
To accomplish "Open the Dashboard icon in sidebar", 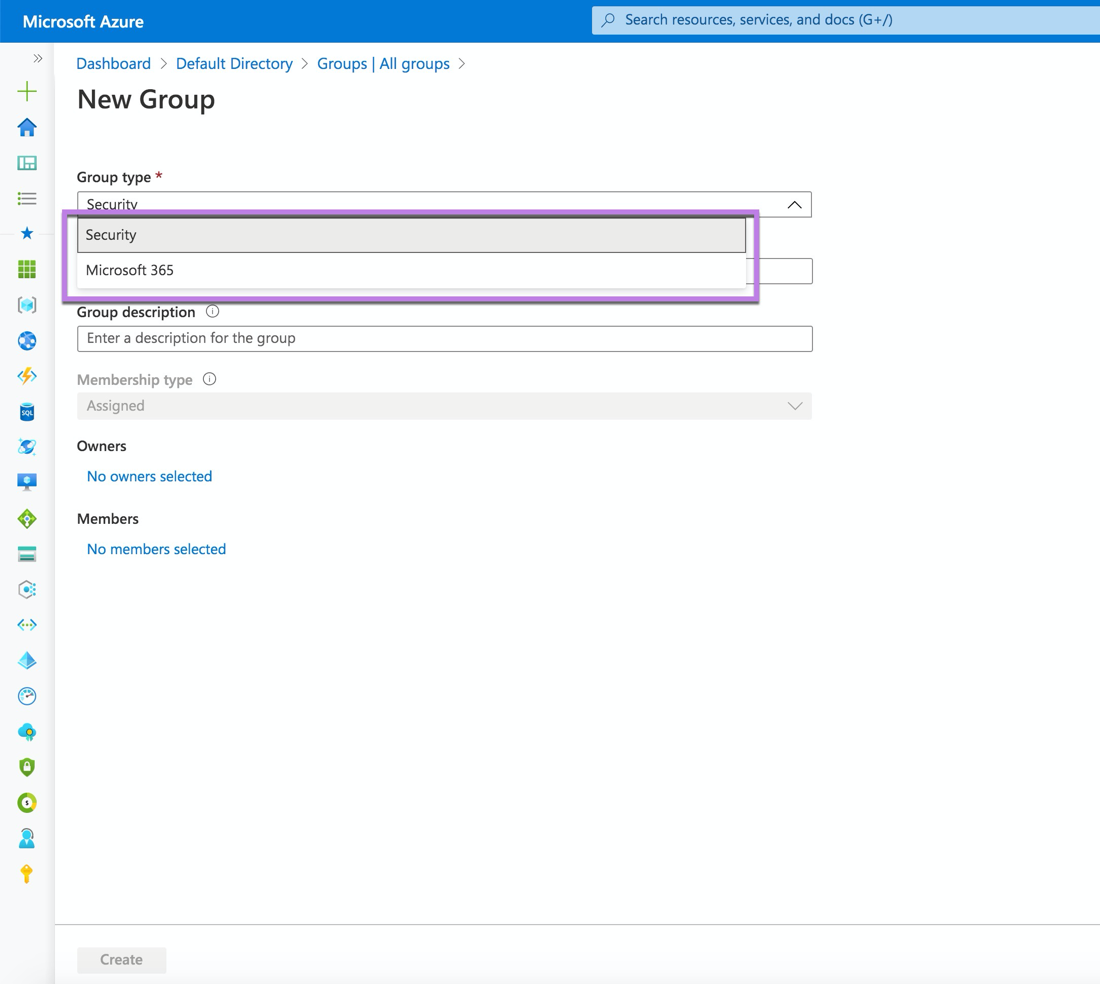I will [x=27, y=163].
